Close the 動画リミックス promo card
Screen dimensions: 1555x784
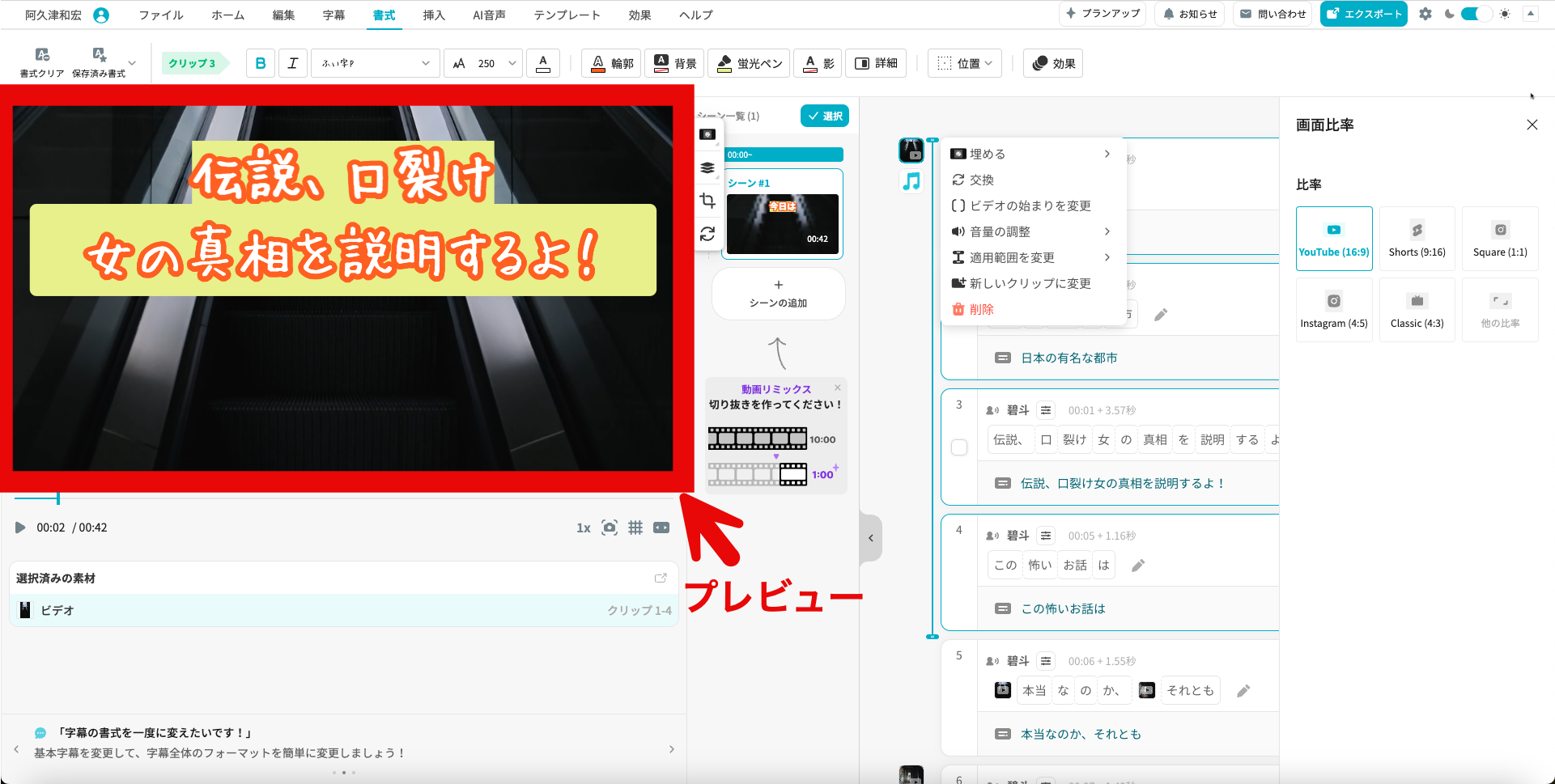coord(838,388)
